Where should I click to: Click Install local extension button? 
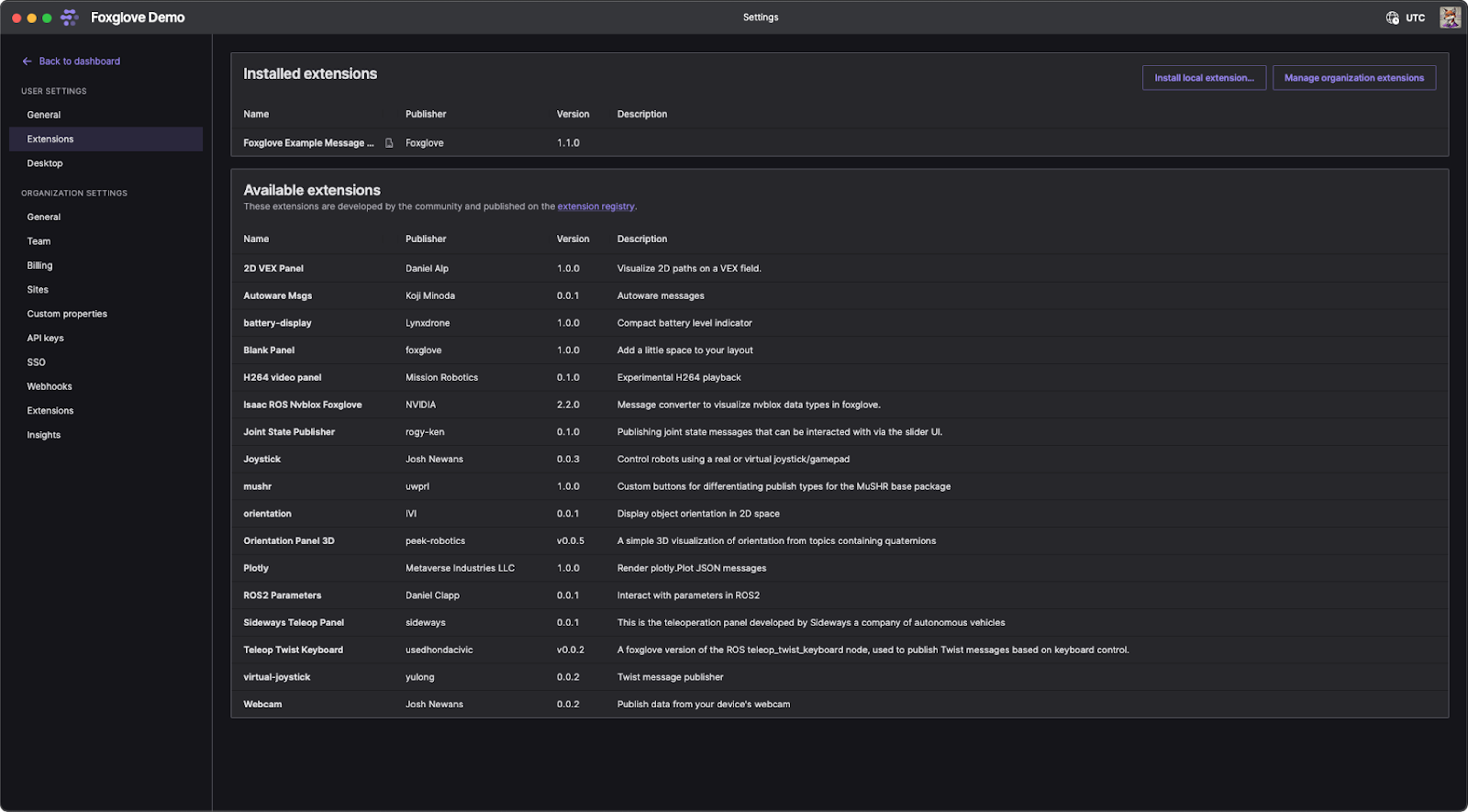[1204, 78]
